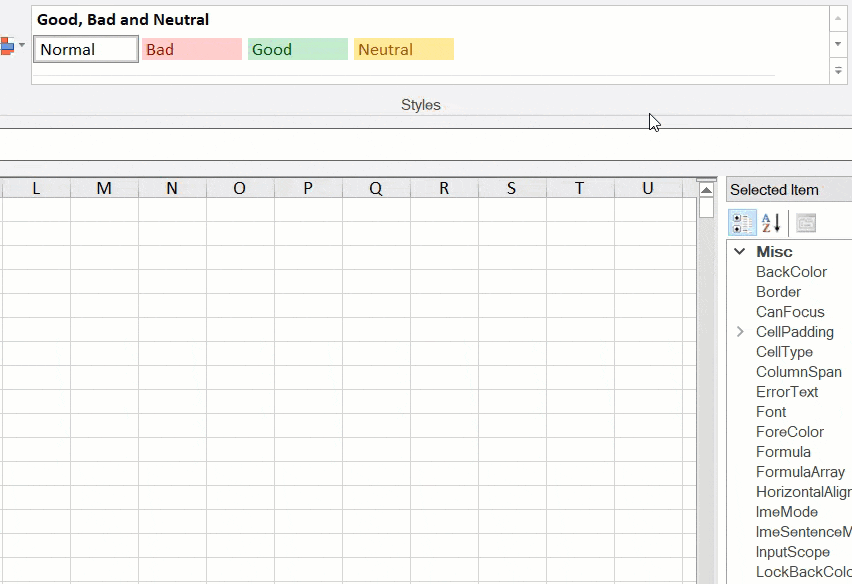Select column Q header

[x=376, y=188]
